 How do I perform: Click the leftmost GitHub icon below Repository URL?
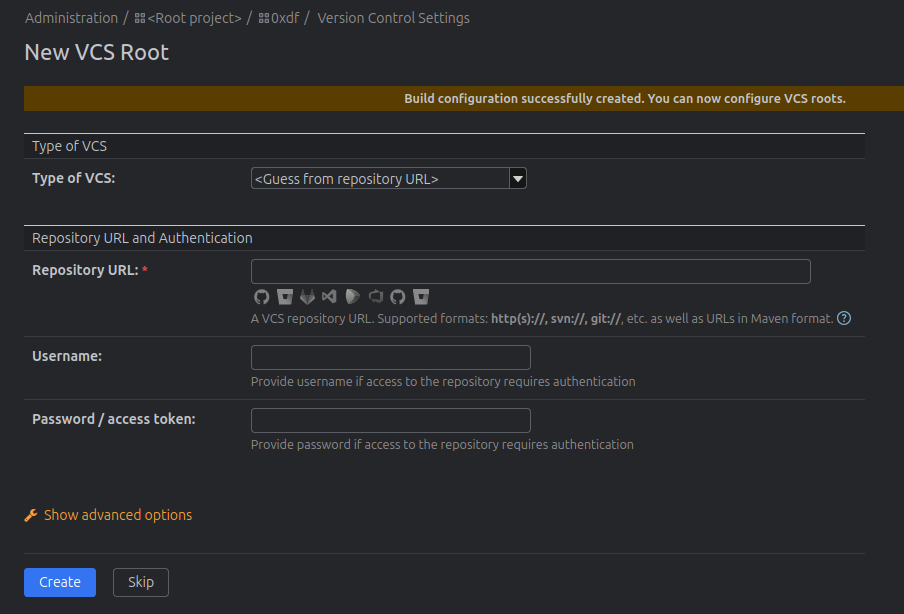pos(262,297)
